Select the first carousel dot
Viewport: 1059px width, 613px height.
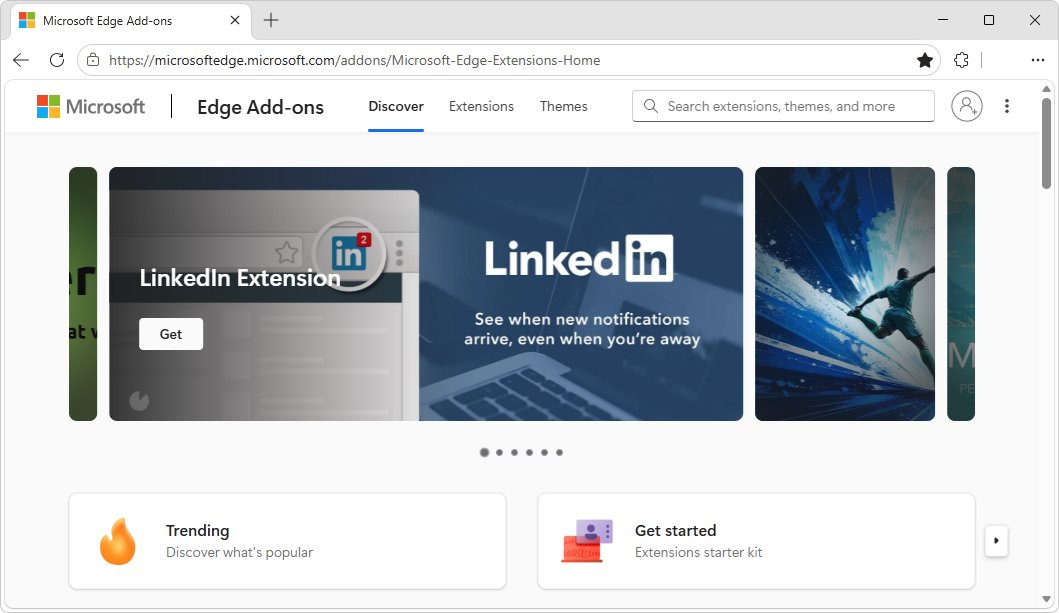[484, 452]
